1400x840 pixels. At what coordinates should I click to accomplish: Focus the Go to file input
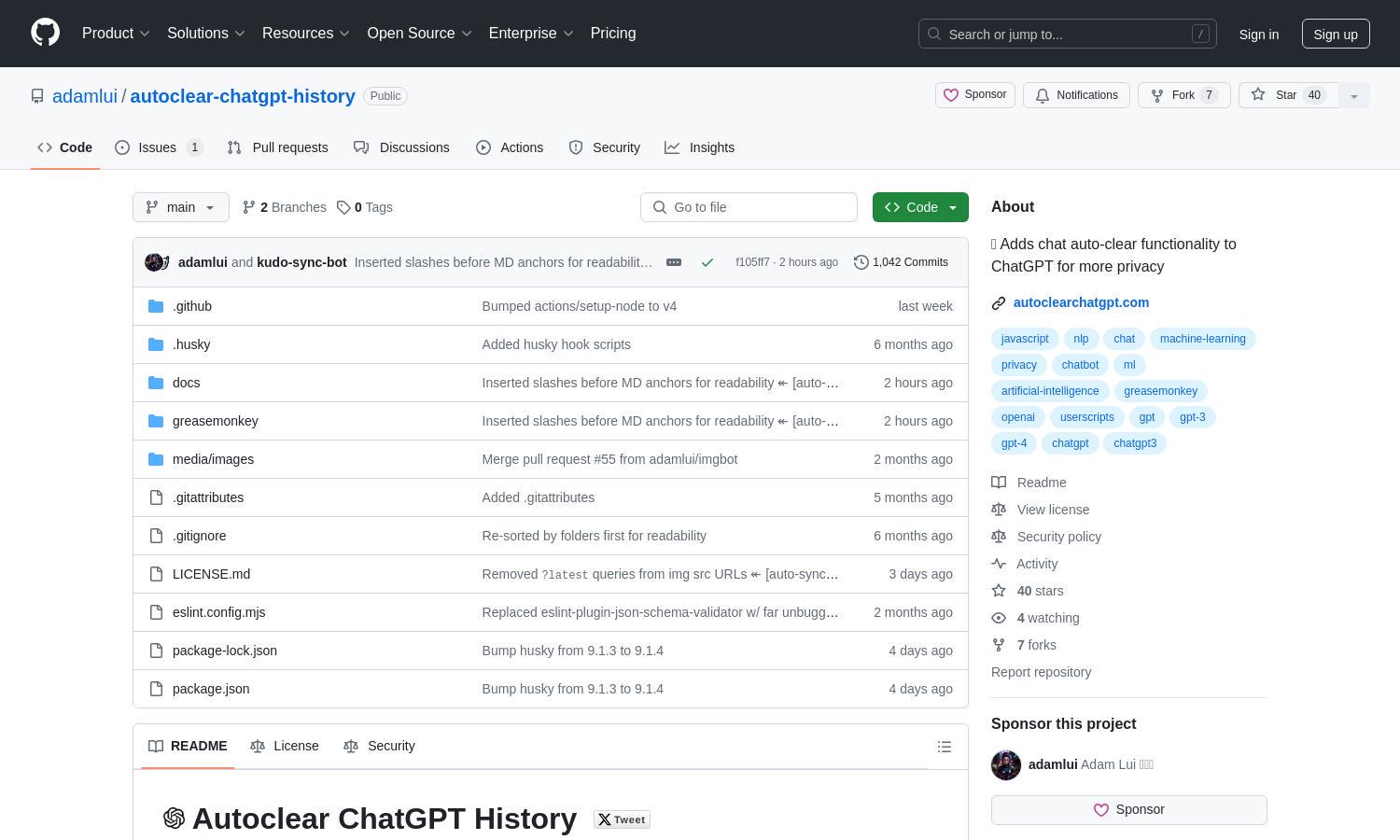[x=749, y=207]
